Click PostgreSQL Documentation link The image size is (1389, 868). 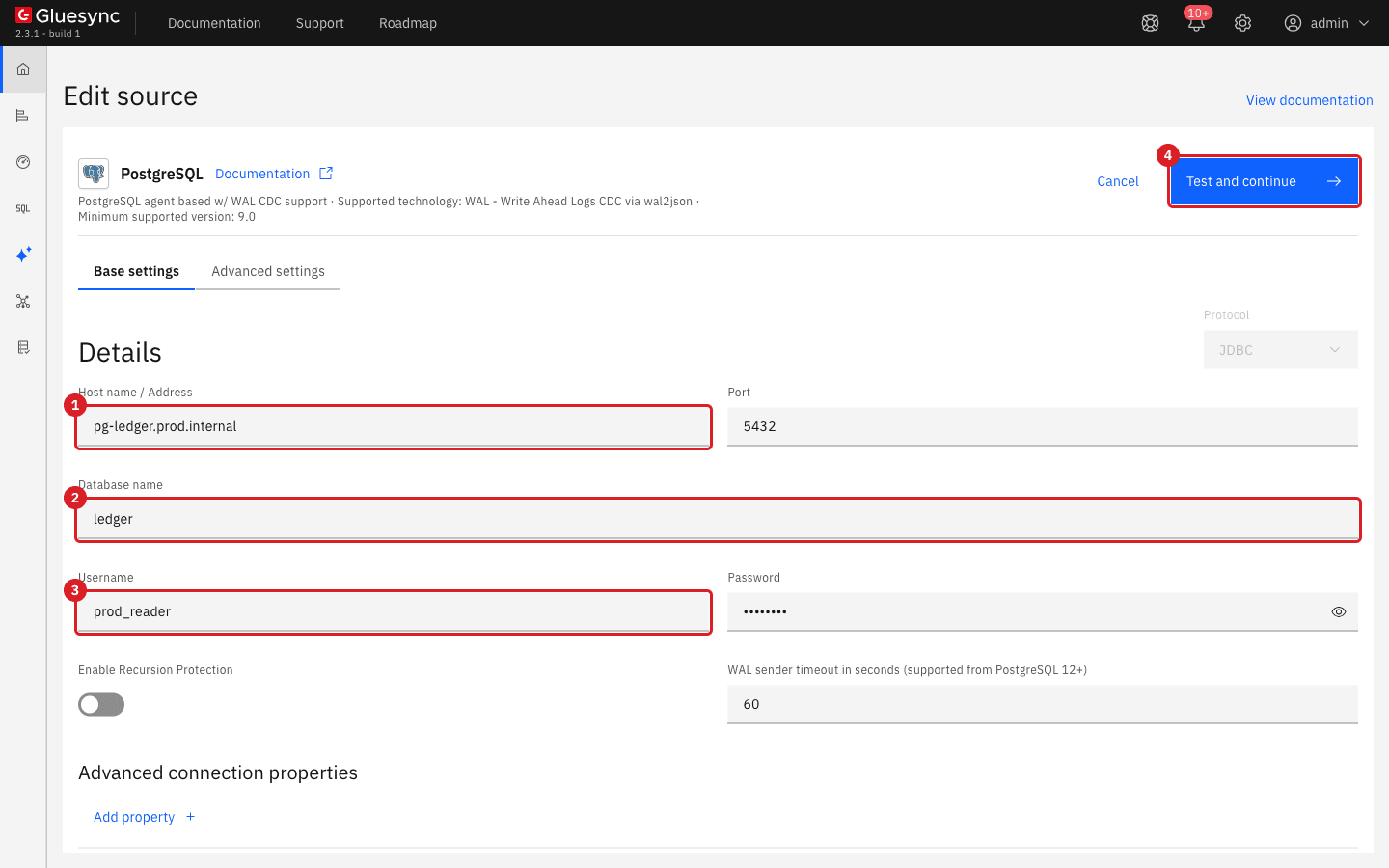pos(262,174)
